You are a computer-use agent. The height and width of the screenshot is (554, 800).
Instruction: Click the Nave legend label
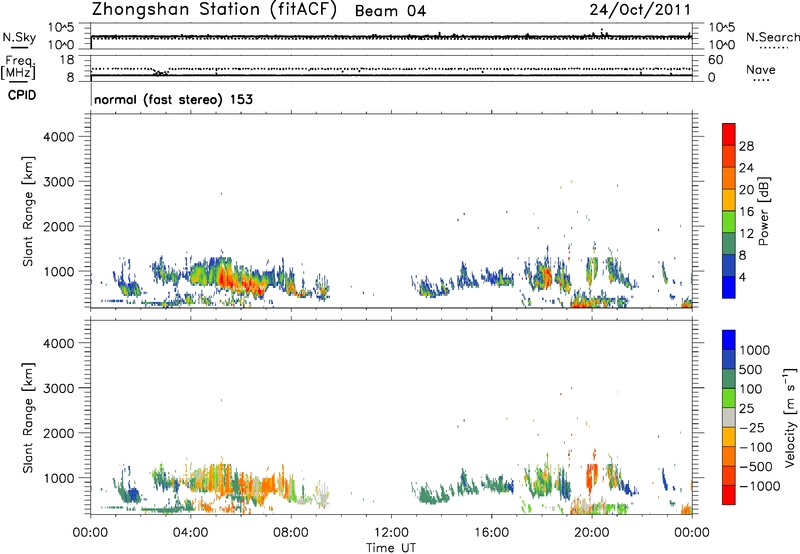761,69
